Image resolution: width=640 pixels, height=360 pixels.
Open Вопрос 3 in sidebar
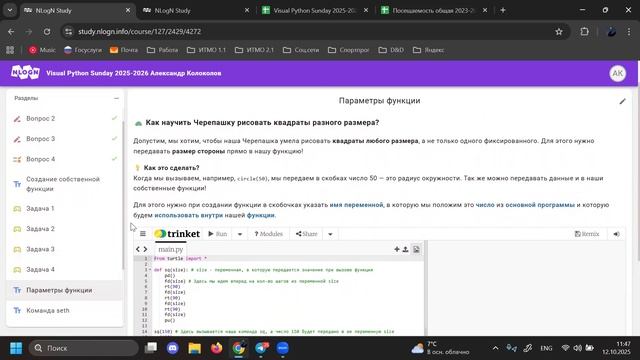(x=64, y=139)
